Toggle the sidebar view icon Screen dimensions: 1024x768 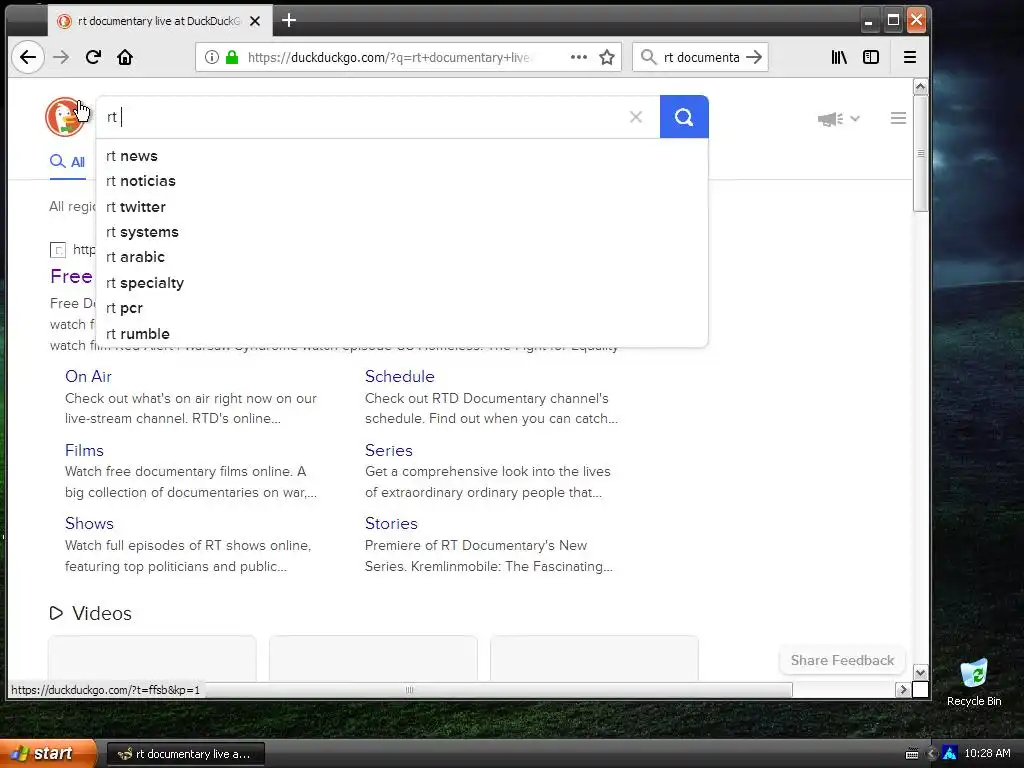pos(871,57)
